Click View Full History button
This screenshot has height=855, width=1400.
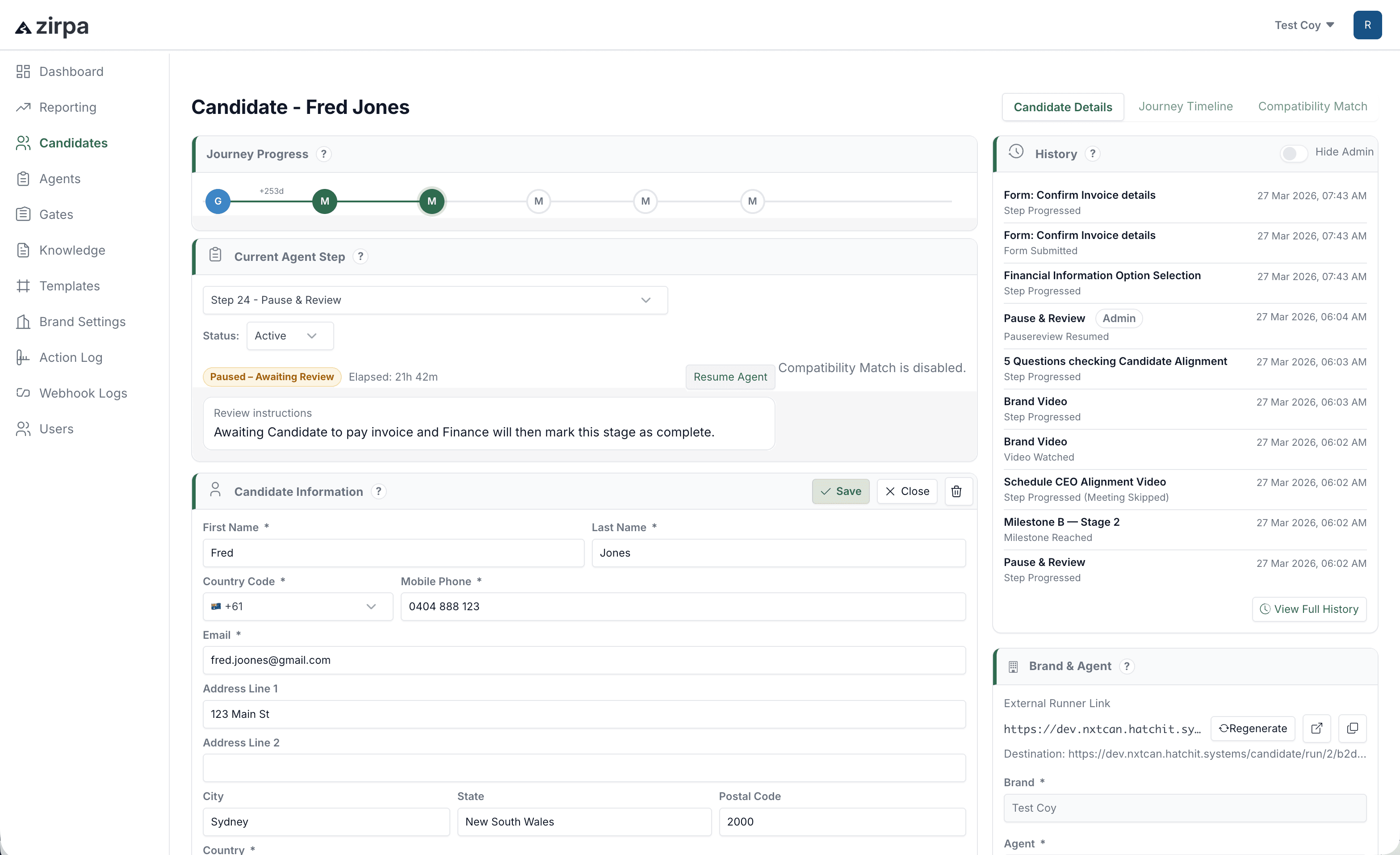pyautogui.click(x=1309, y=609)
